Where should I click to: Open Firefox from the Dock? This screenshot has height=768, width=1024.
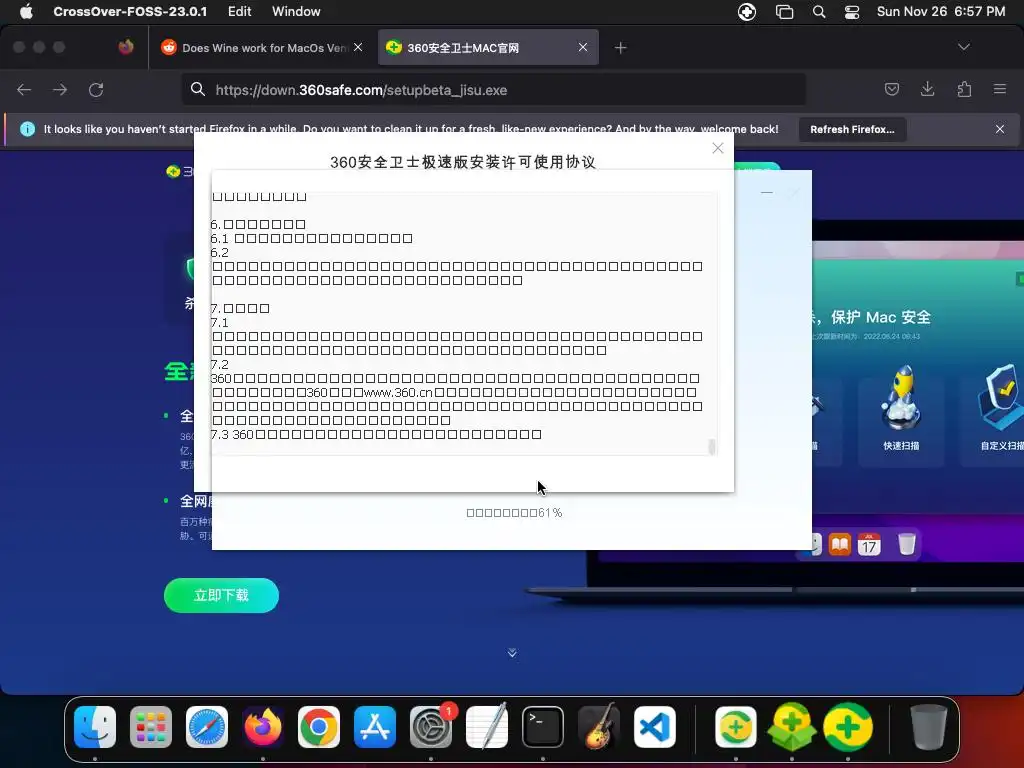point(263,727)
